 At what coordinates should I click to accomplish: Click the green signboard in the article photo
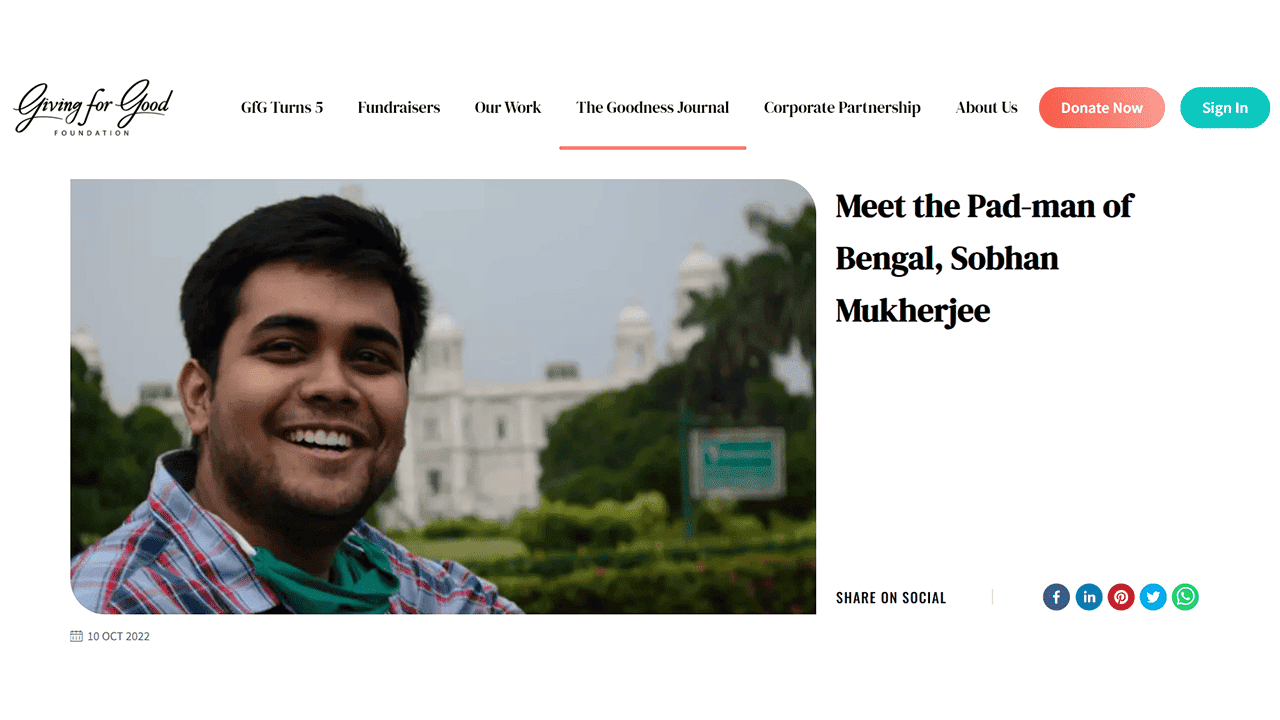tap(737, 462)
